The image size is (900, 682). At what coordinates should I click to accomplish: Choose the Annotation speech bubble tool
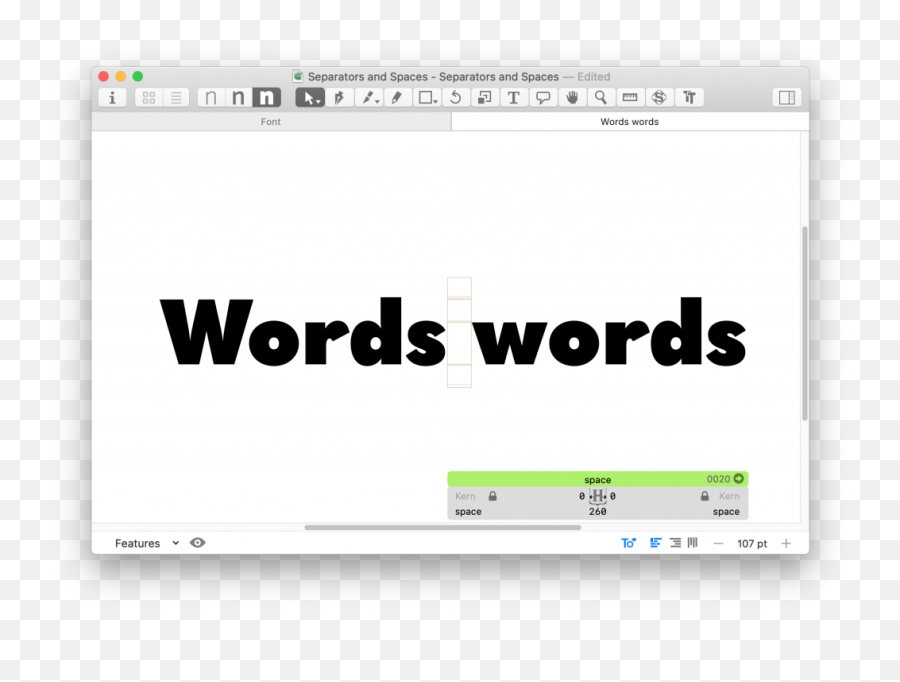tap(543, 98)
